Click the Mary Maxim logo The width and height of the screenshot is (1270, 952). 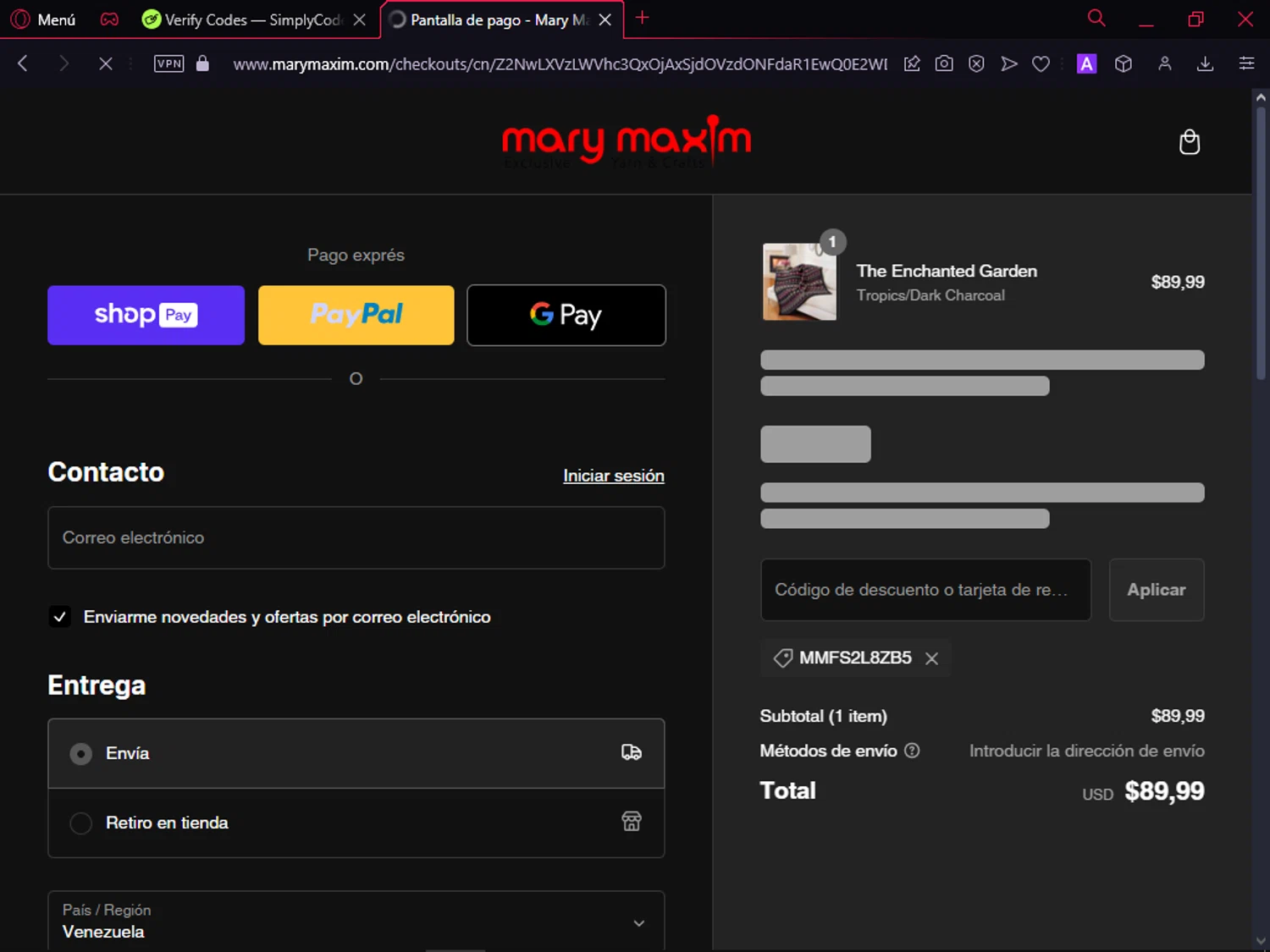[x=627, y=141]
